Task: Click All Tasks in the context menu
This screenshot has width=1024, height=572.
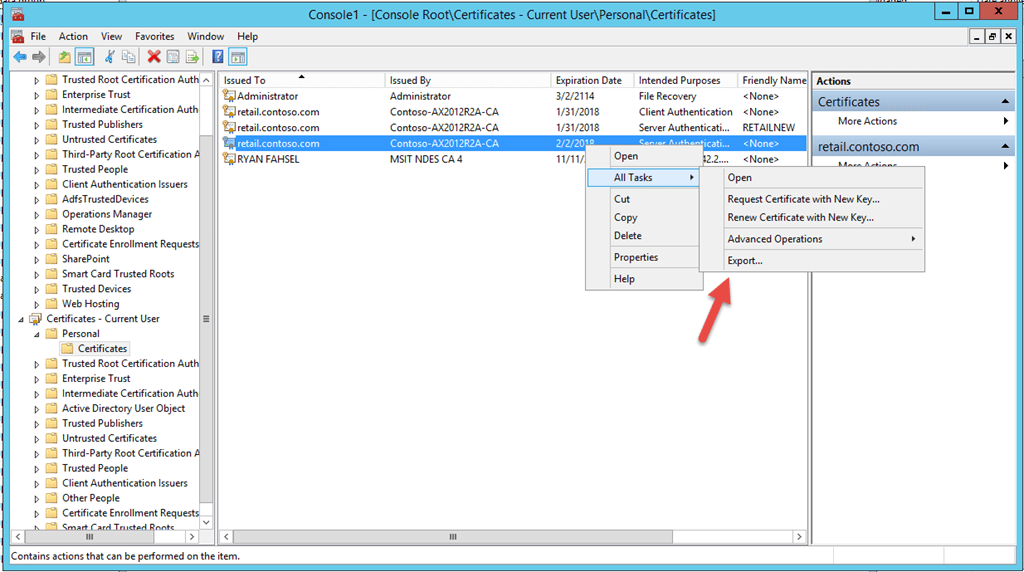Action: pyautogui.click(x=644, y=178)
